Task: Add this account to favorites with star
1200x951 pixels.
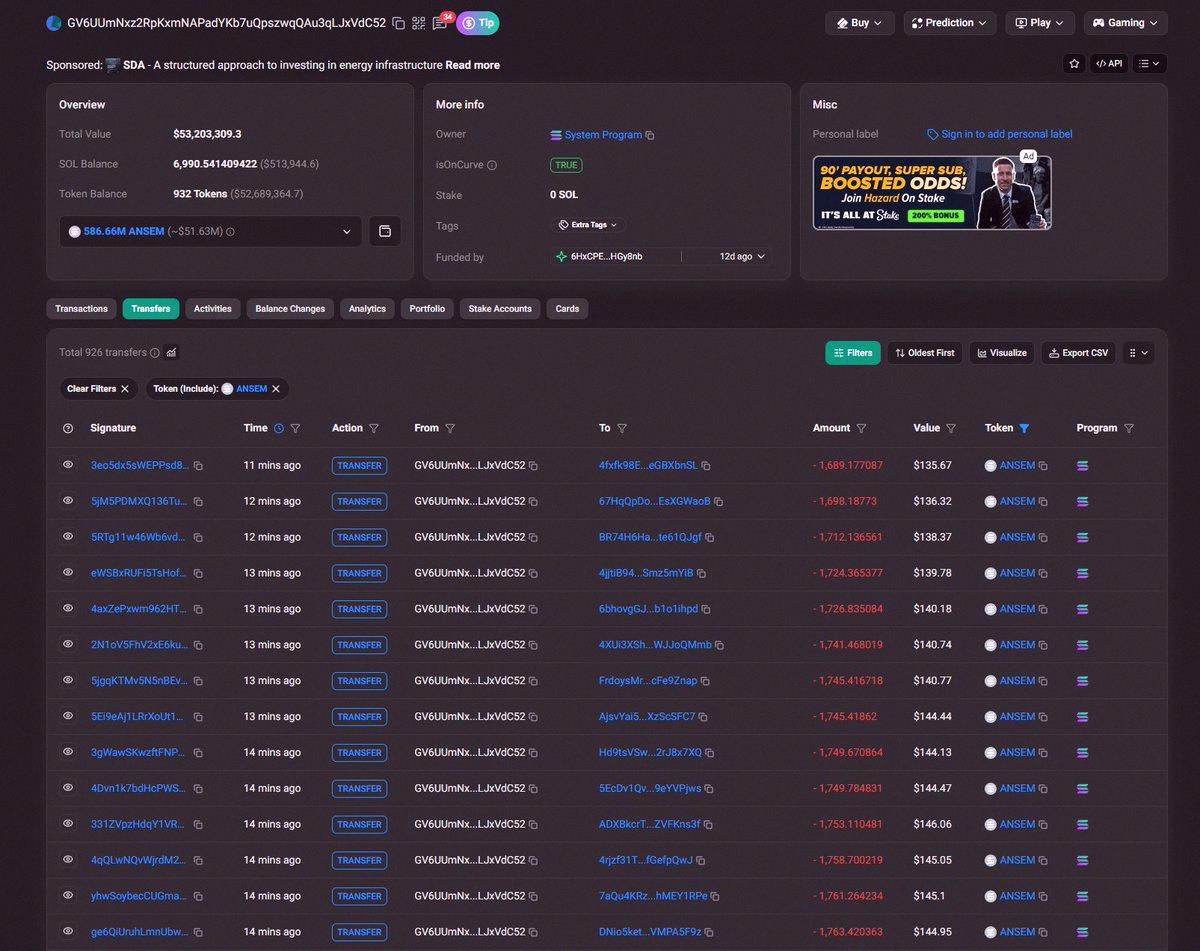Action: [1074, 63]
